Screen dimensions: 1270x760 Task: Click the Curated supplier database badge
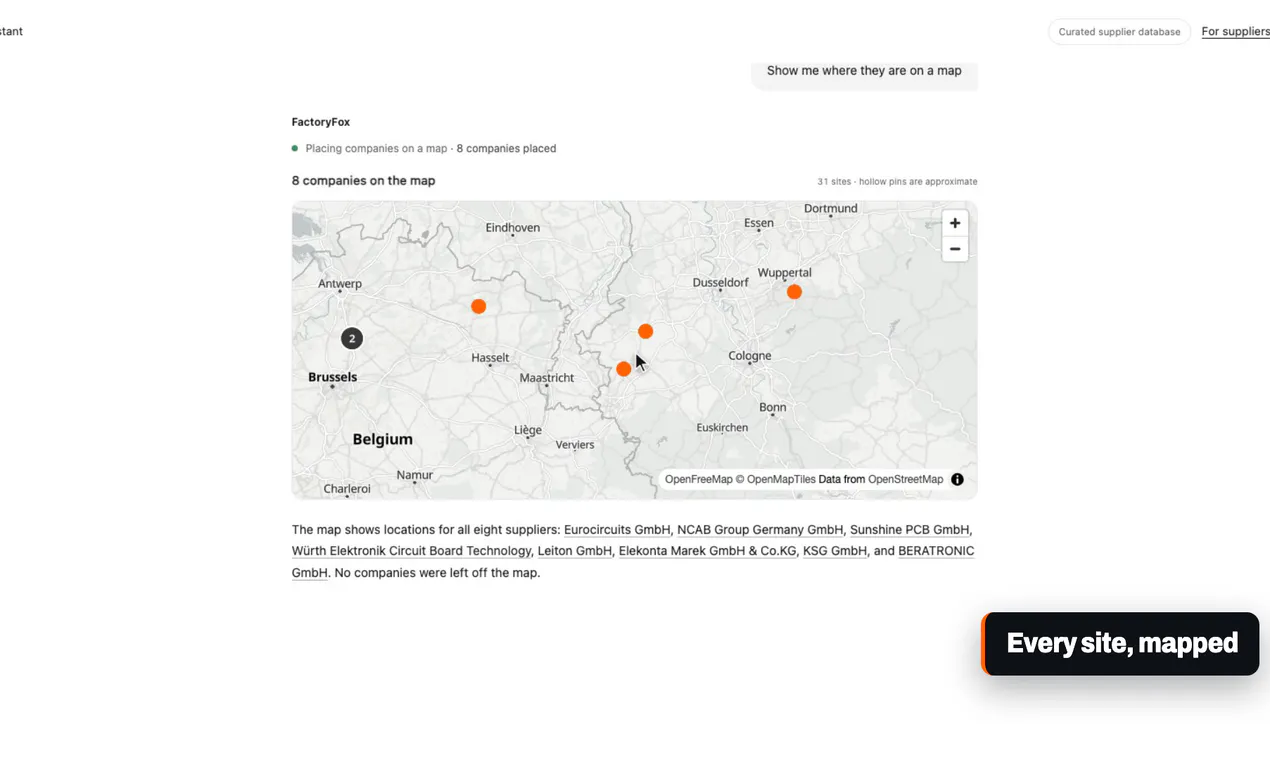(1119, 32)
